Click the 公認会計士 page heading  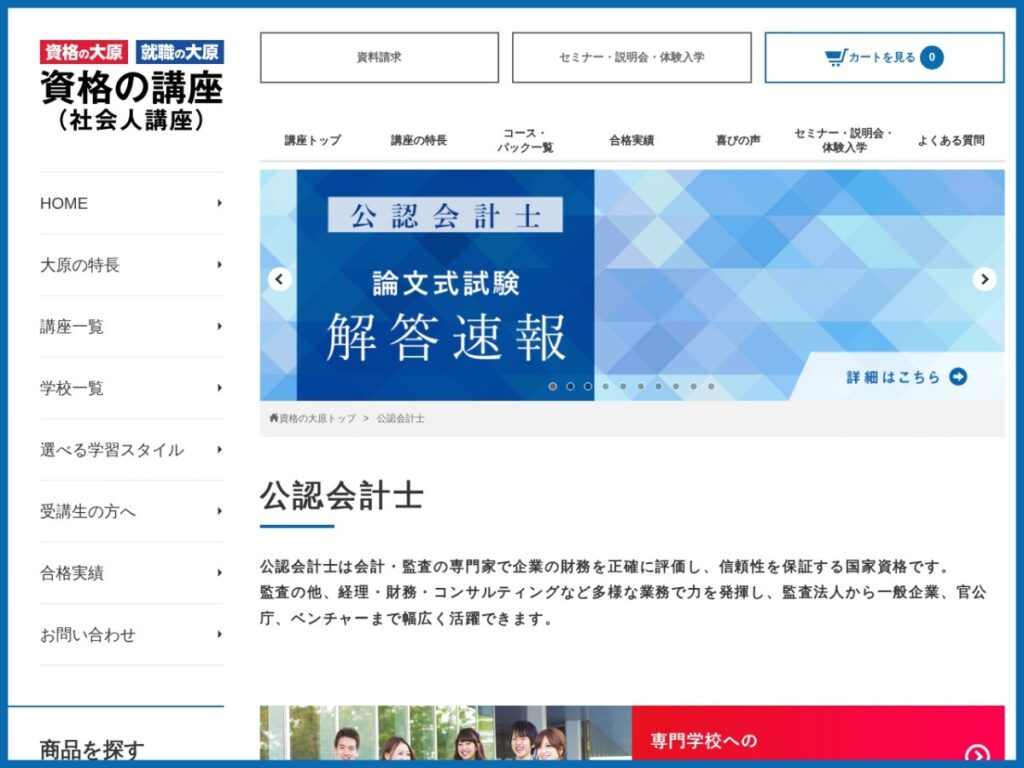[342, 496]
